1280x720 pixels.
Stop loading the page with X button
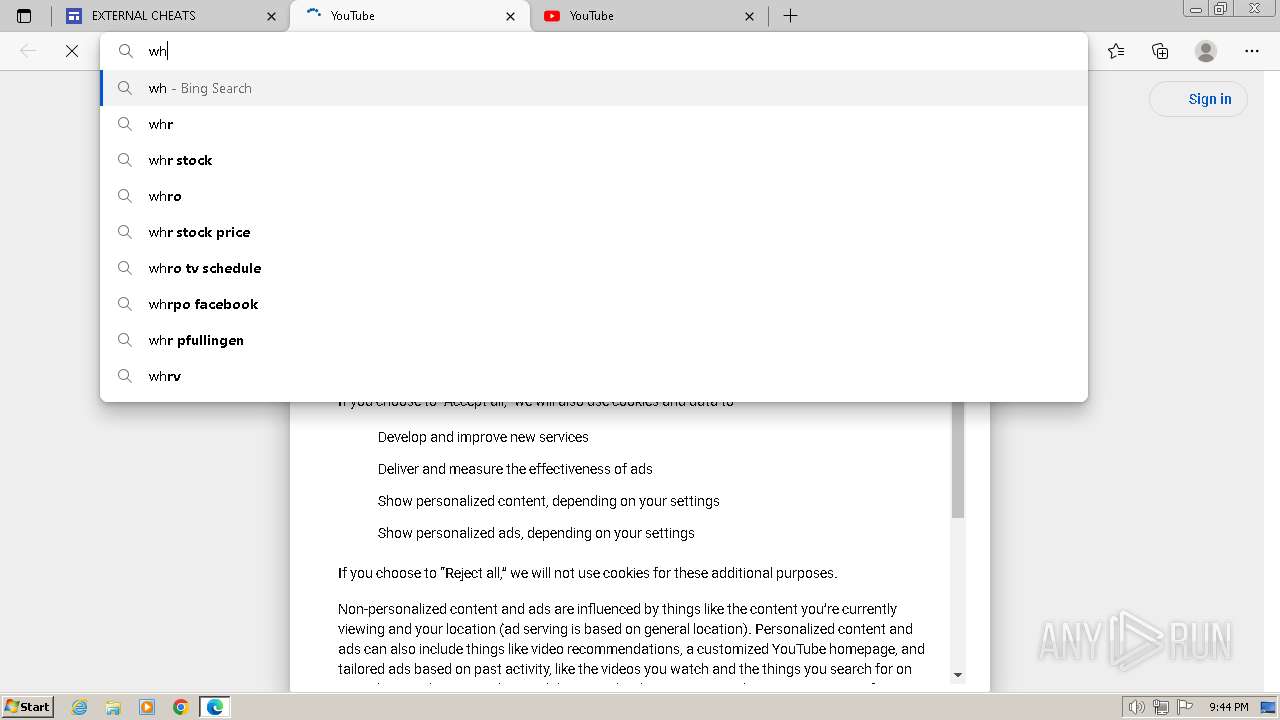72,50
